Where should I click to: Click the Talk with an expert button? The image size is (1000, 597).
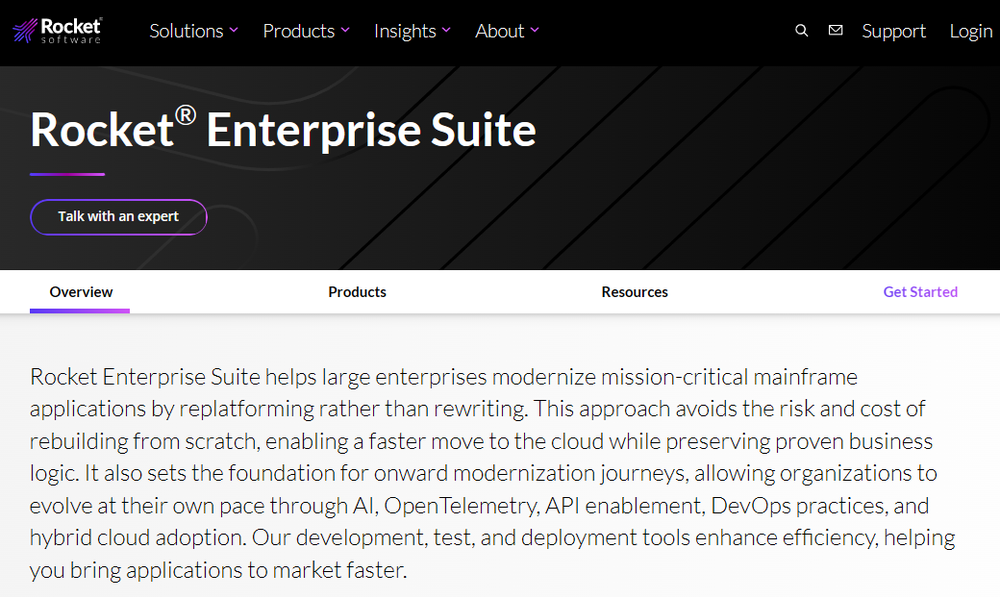coord(118,217)
